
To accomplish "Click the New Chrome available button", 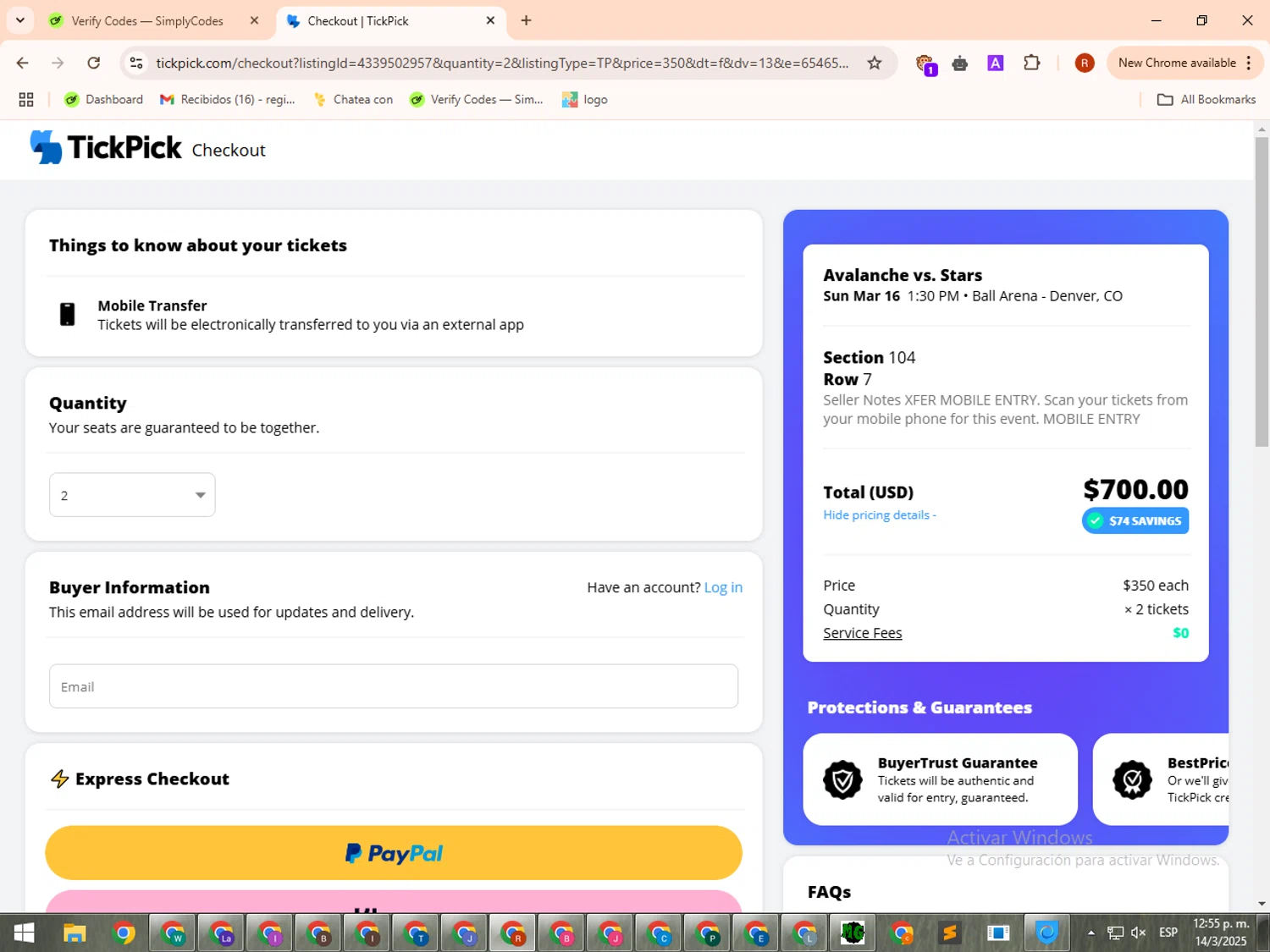I will point(1184,63).
